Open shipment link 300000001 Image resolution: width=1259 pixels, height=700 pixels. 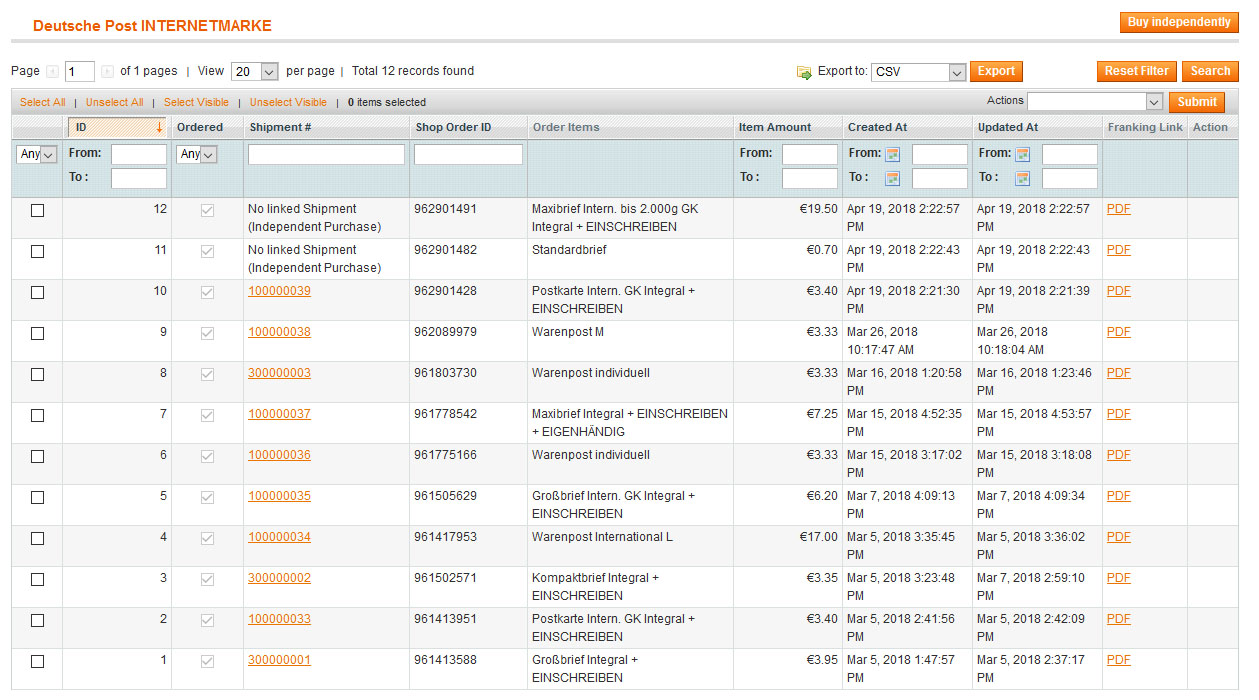[x=279, y=660]
